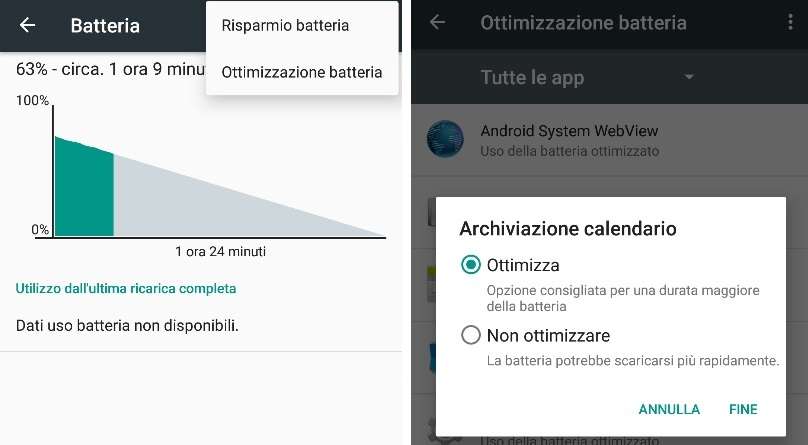Tap the back arrow in Ottimizzazione batteria
Image resolution: width=808 pixels, height=445 pixels.
pyautogui.click(x=437, y=22)
